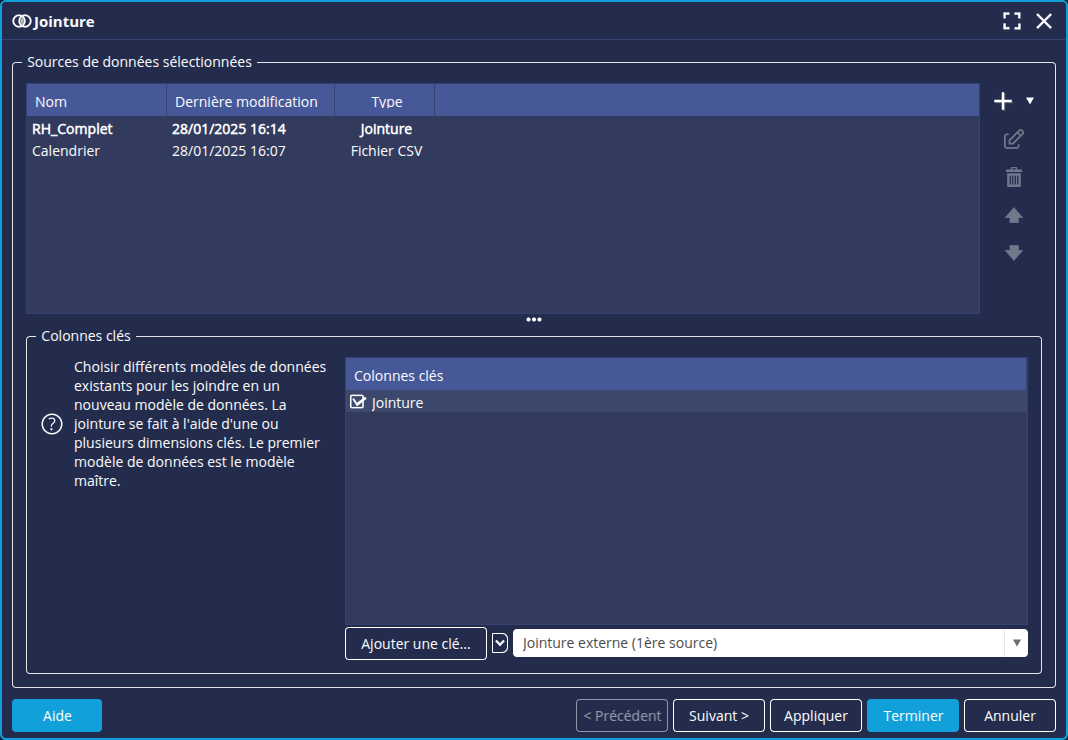Expand the small arrow next to Ajouter une clé
Image resolution: width=1068 pixels, height=740 pixels.
[x=501, y=643]
